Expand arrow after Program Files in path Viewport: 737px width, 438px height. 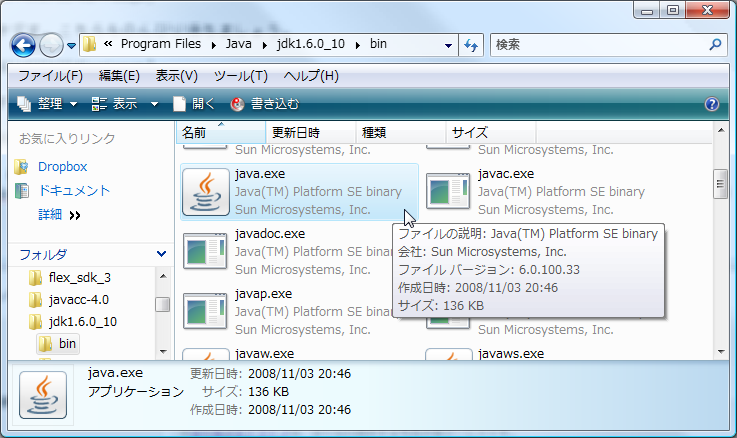214,45
